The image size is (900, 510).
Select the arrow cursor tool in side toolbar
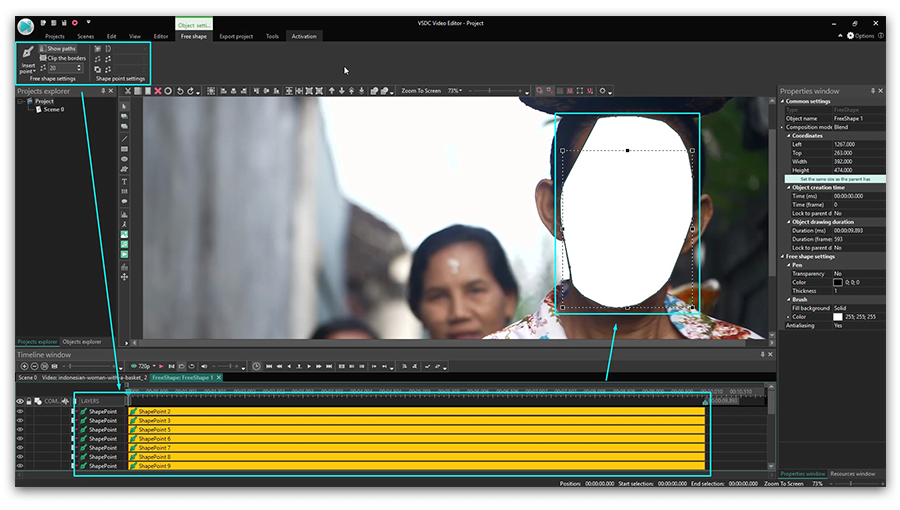(x=124, y=107)
